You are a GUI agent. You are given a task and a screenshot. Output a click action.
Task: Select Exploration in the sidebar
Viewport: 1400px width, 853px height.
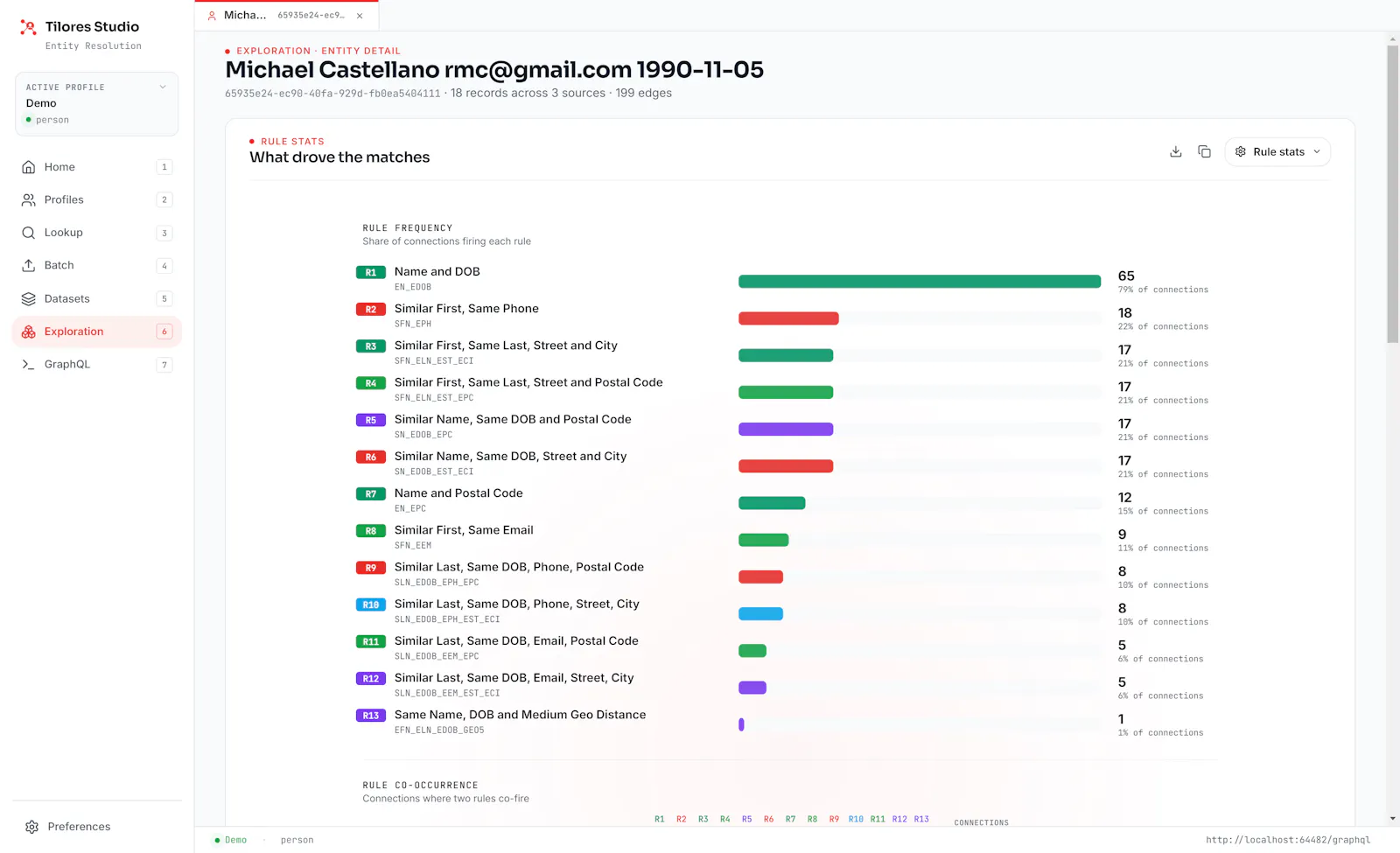coord(96,332)
